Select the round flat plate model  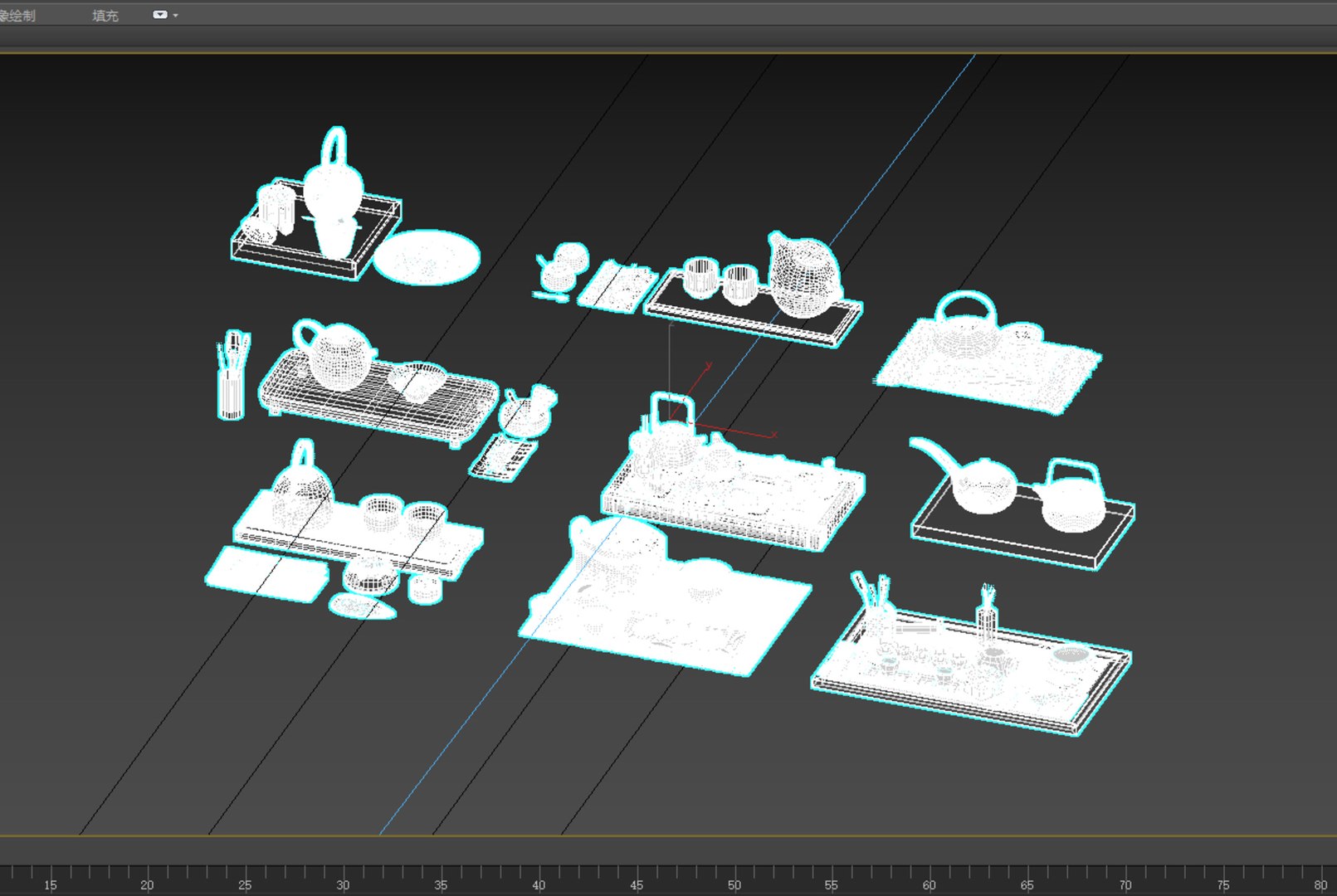[427, 257]
